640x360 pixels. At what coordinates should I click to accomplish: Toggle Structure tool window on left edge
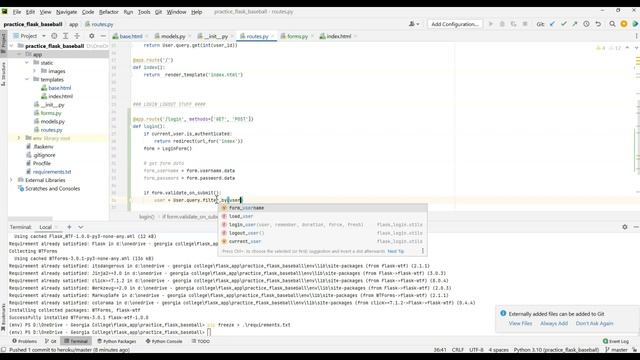(3, 73)
